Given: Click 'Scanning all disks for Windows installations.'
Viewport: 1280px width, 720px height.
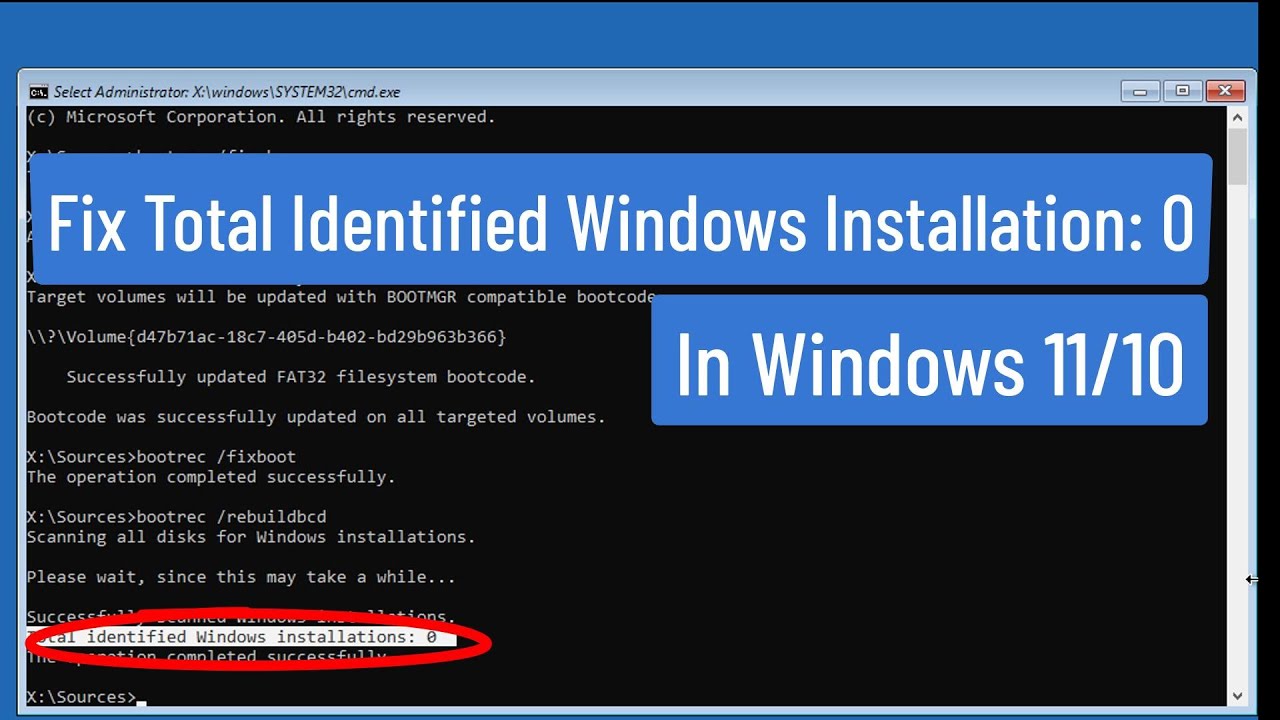Looking at the screenshot, I should coord(251,537).
